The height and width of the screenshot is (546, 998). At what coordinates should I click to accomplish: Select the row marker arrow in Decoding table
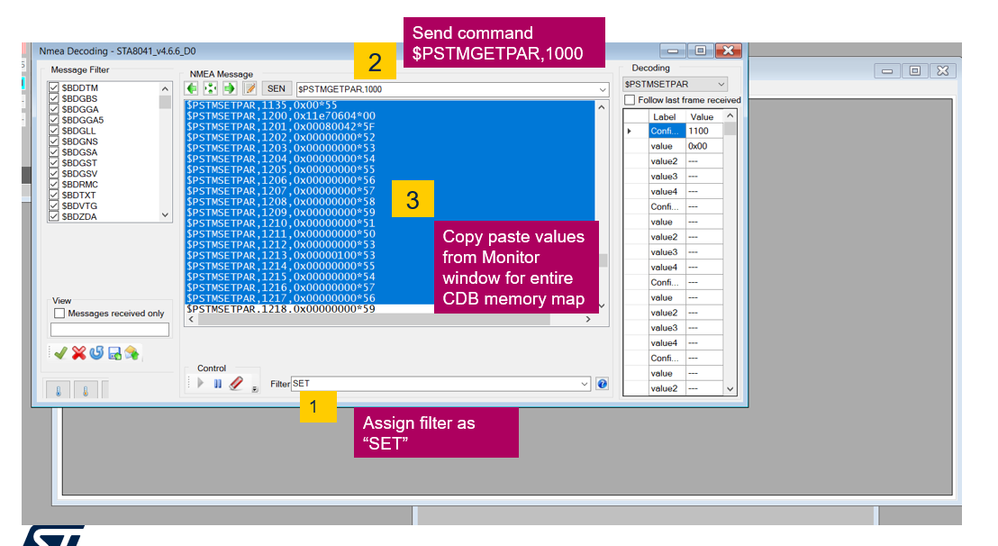coord(629,131)
